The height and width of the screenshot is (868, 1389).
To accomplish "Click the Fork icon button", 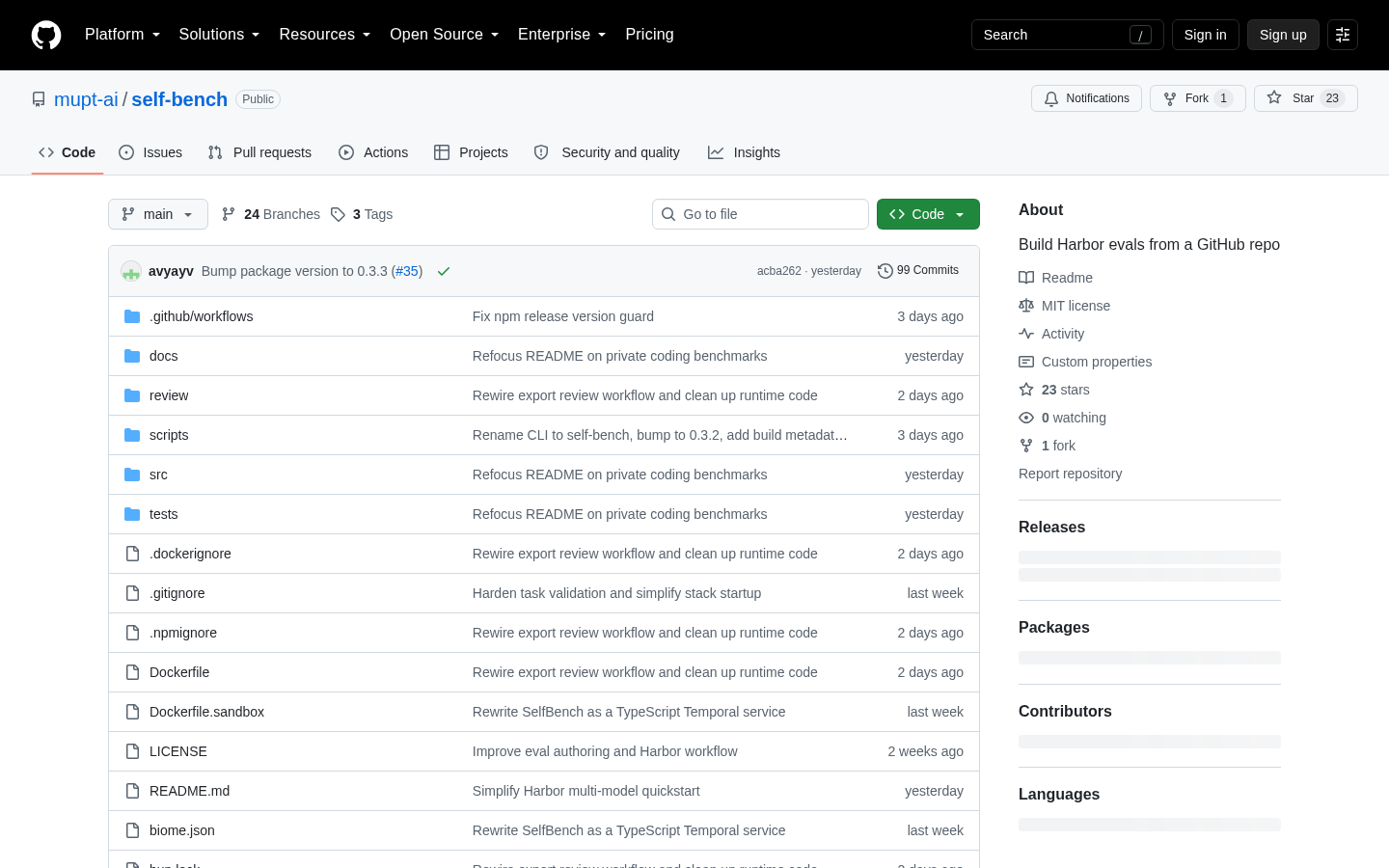I will [x=1198, y=98].
